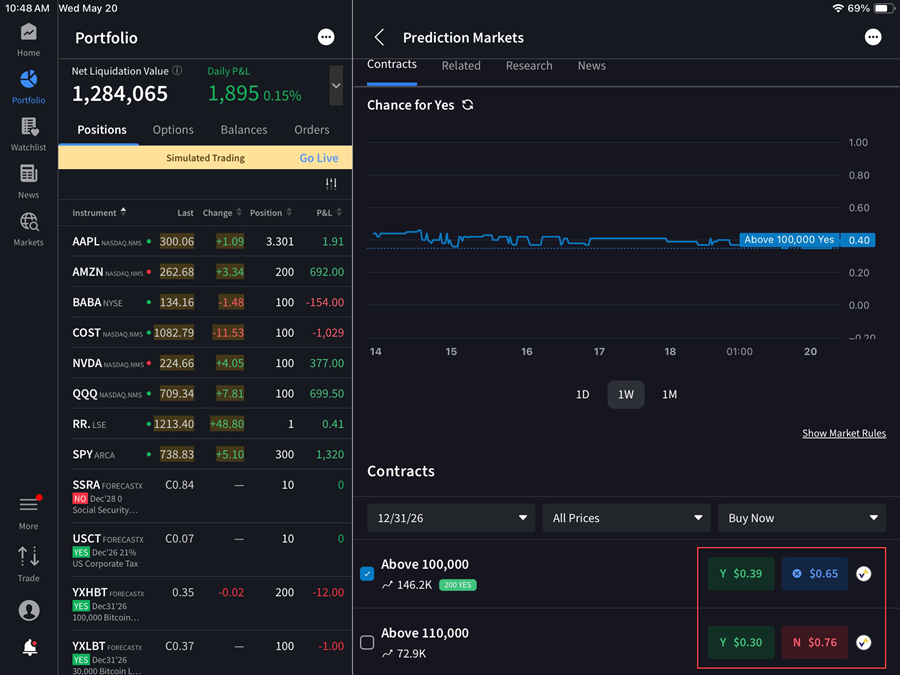Open the Show Market Rules link
The height and width of the screenshot is (675, 900).
click(x=844, y=433)
